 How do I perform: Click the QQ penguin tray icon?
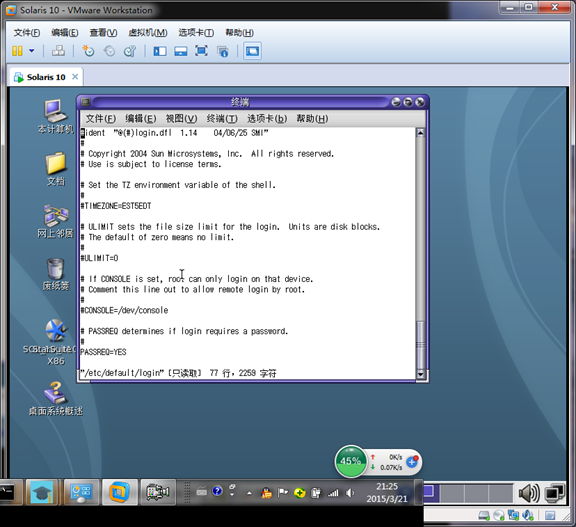(x=266, y=493)
